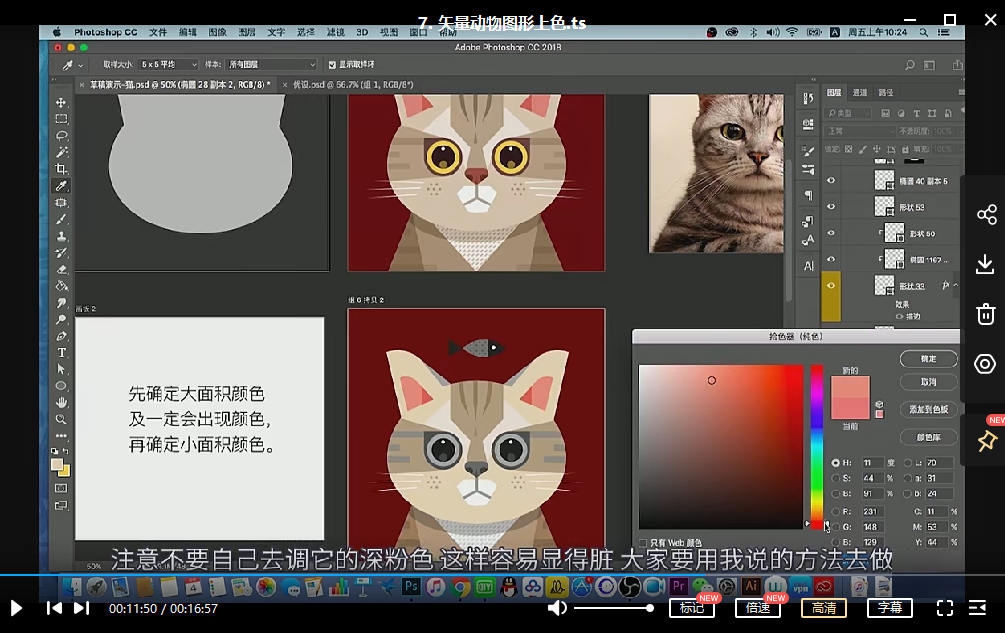Open the playlist icon in player bar
1005x633 pixels.
(978, 607)
